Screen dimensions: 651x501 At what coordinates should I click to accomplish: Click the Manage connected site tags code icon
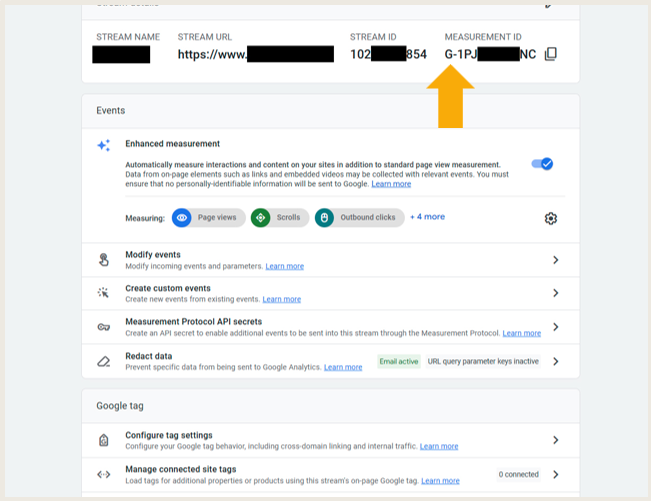pyautogui.click(x=103, y=474)
